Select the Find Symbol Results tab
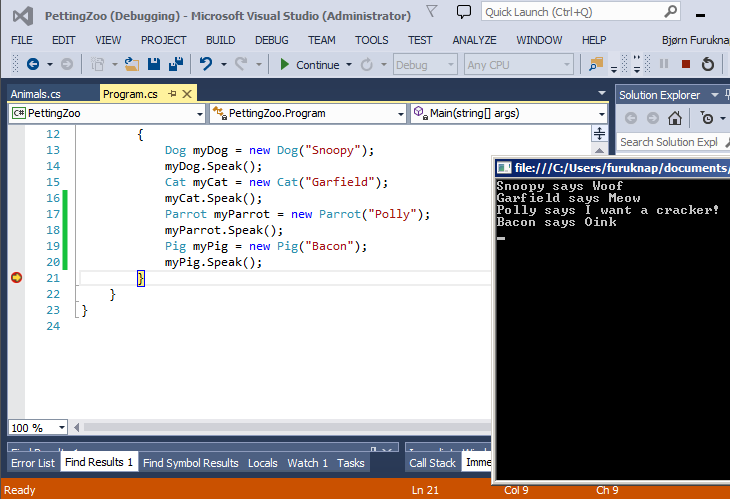The width and height of the screenshot is (730, 499). point(191,463)
